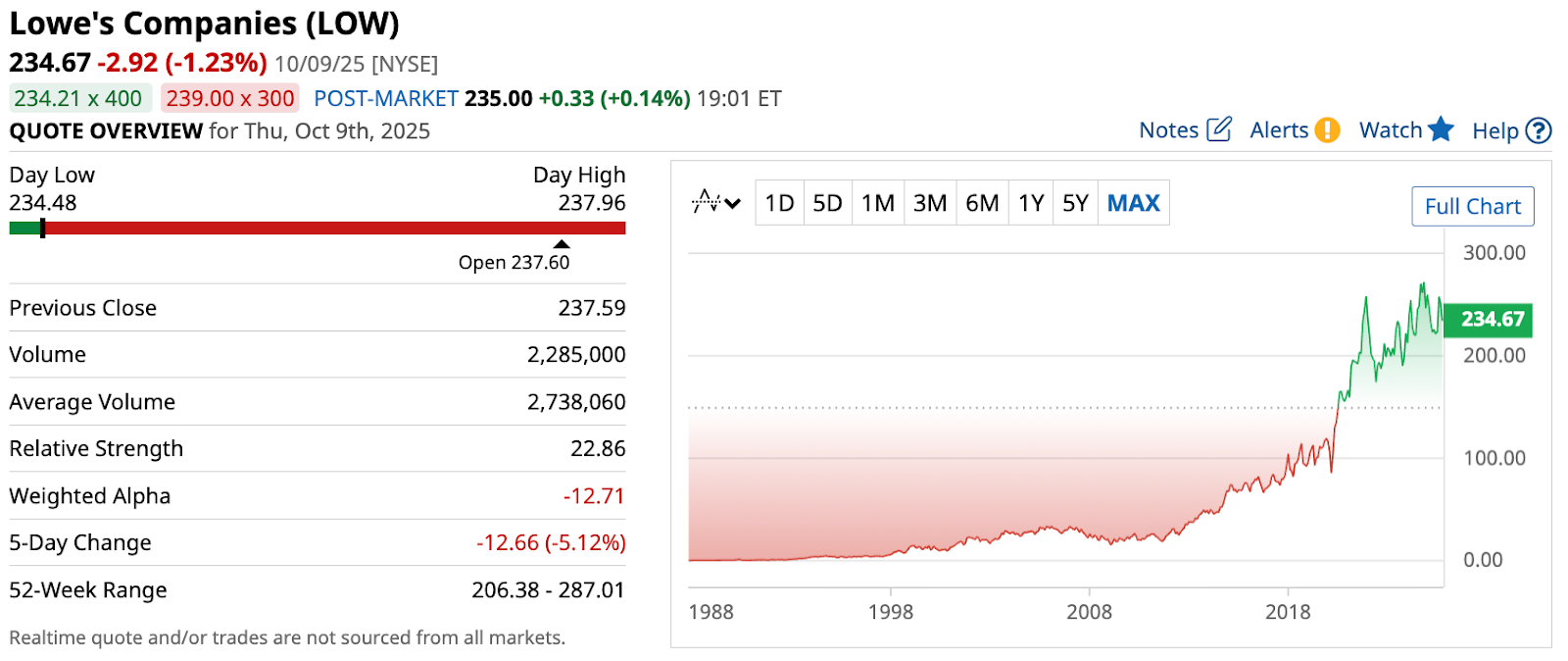Click the Open price triangle marker
Image resolution: width=1568 pixels, height=661 pixels.
561,244
